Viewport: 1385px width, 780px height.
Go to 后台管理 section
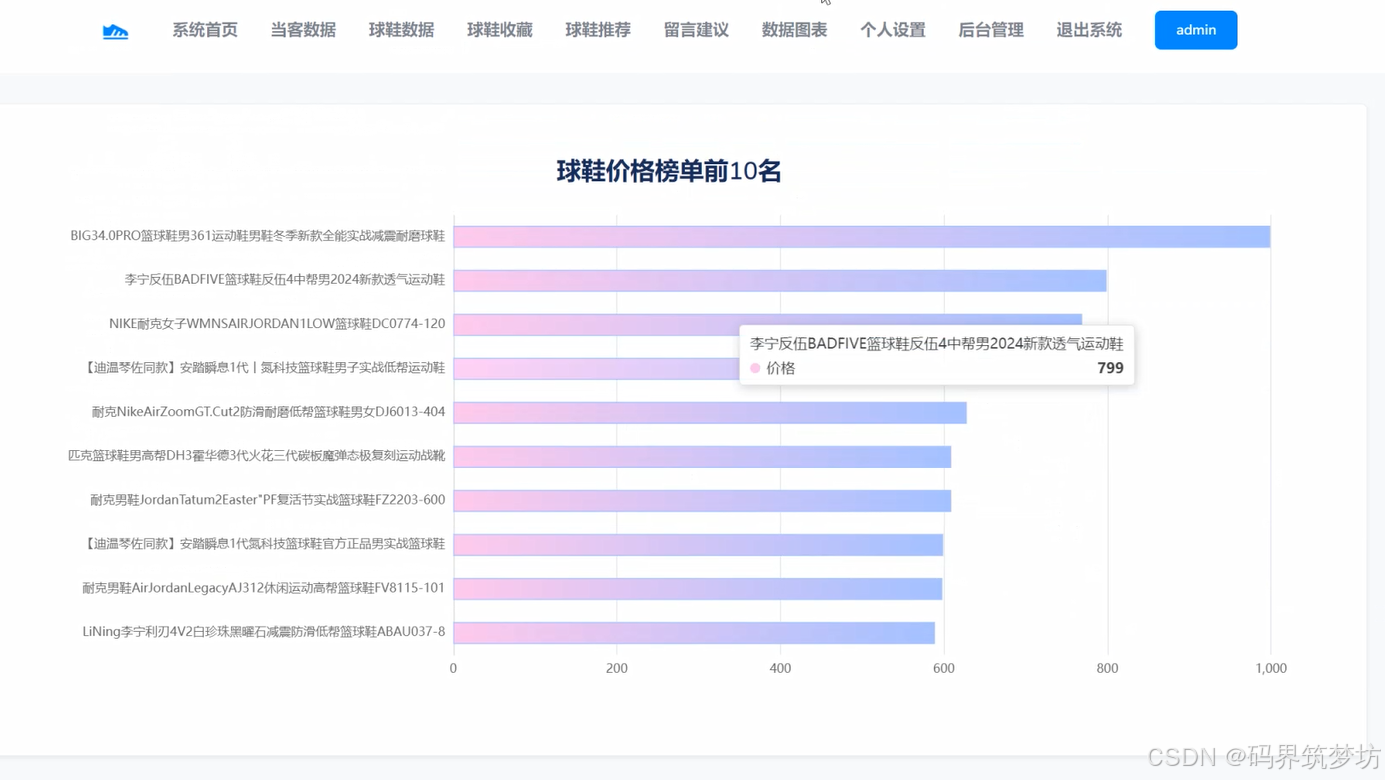tap(991, 30)
